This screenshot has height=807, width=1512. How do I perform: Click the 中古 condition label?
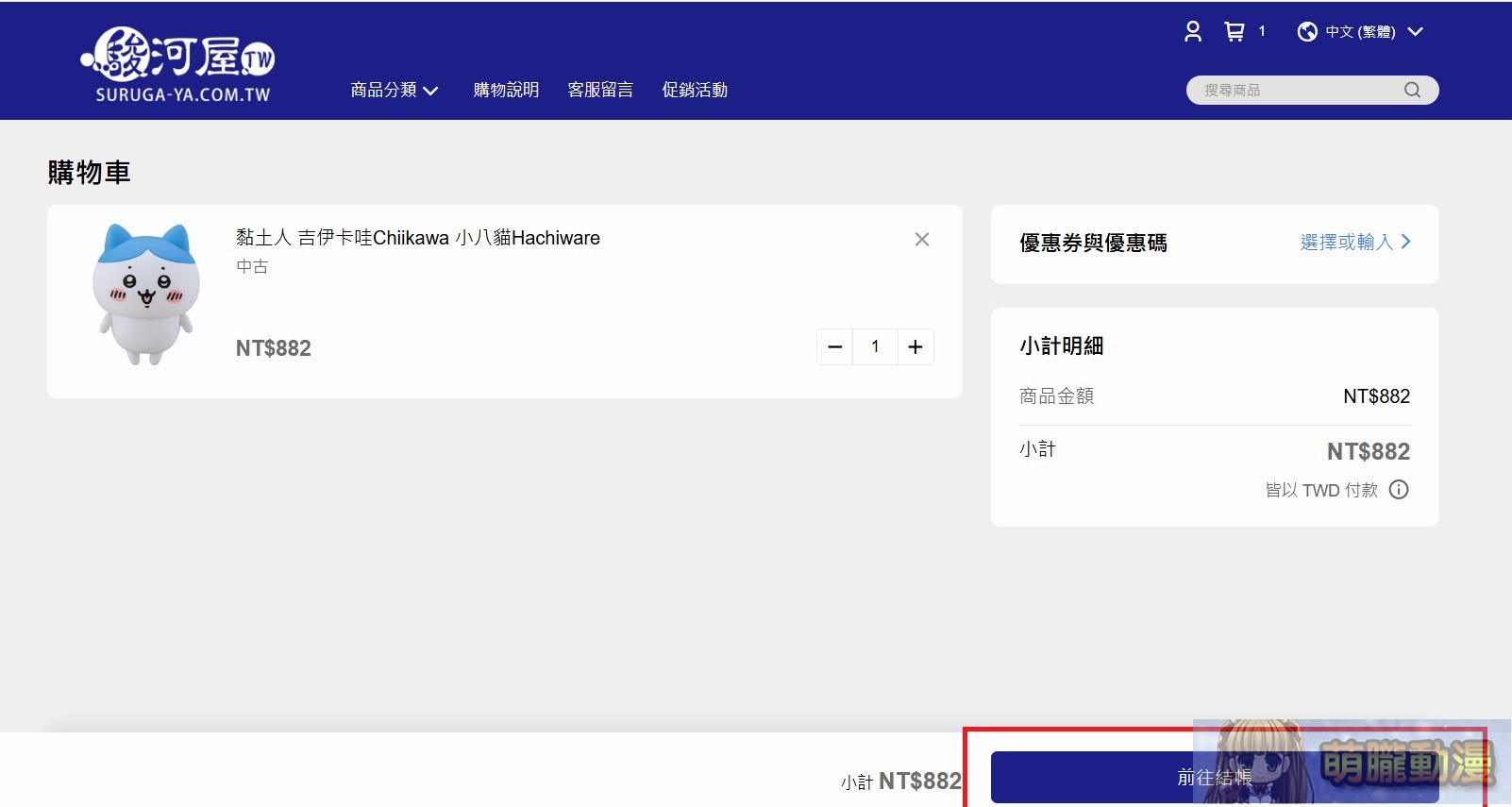pos(252,267)
